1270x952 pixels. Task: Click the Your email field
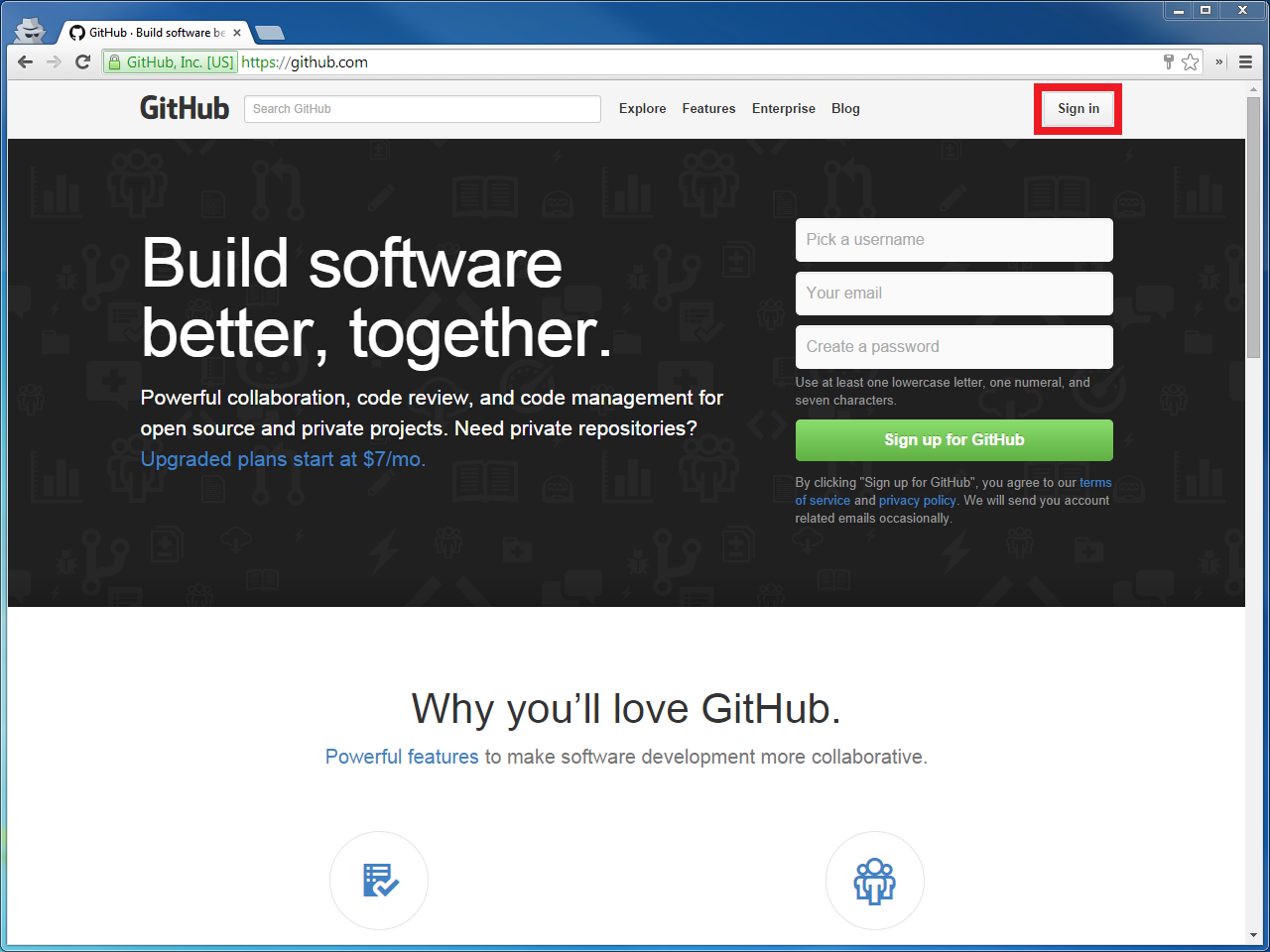click(954, 294)
